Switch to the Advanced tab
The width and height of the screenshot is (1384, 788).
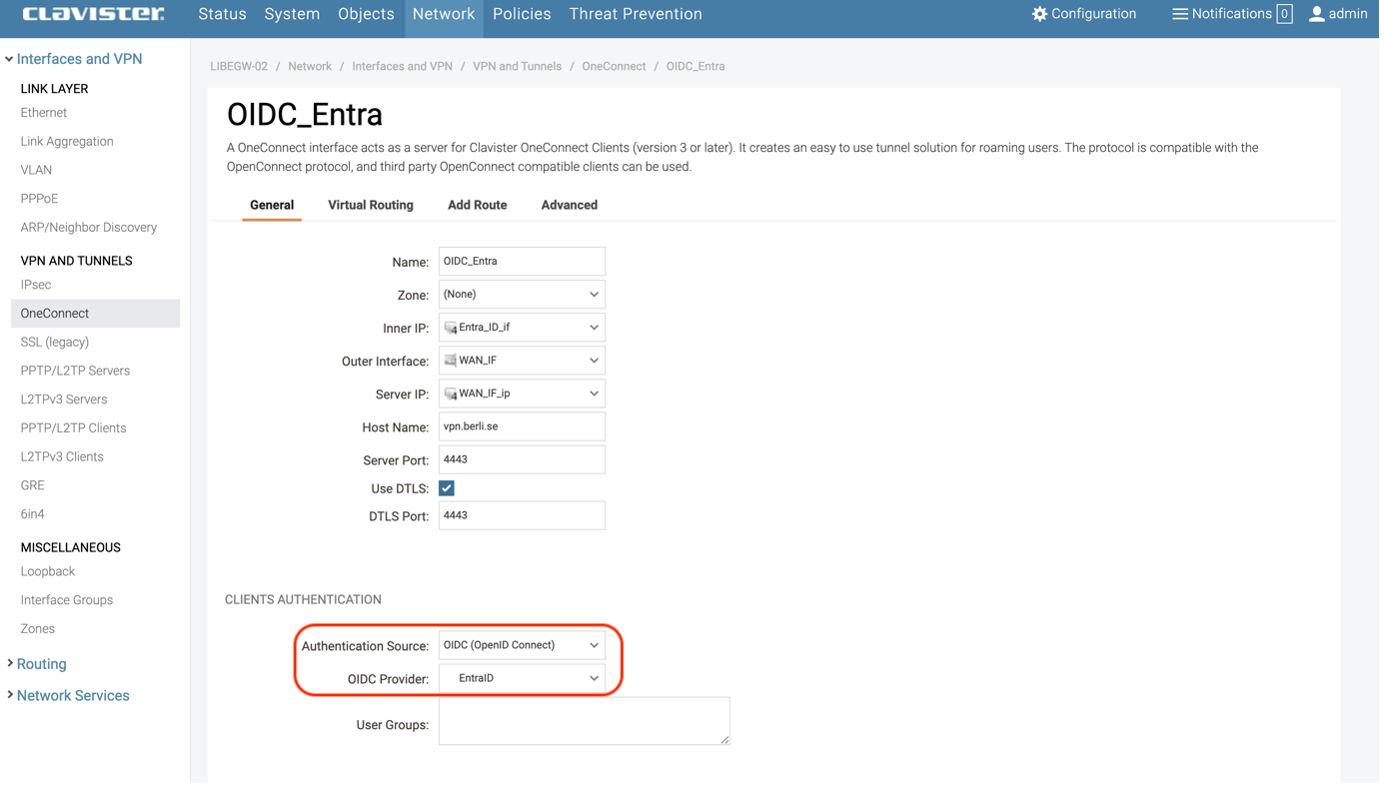tap(569, 205)
